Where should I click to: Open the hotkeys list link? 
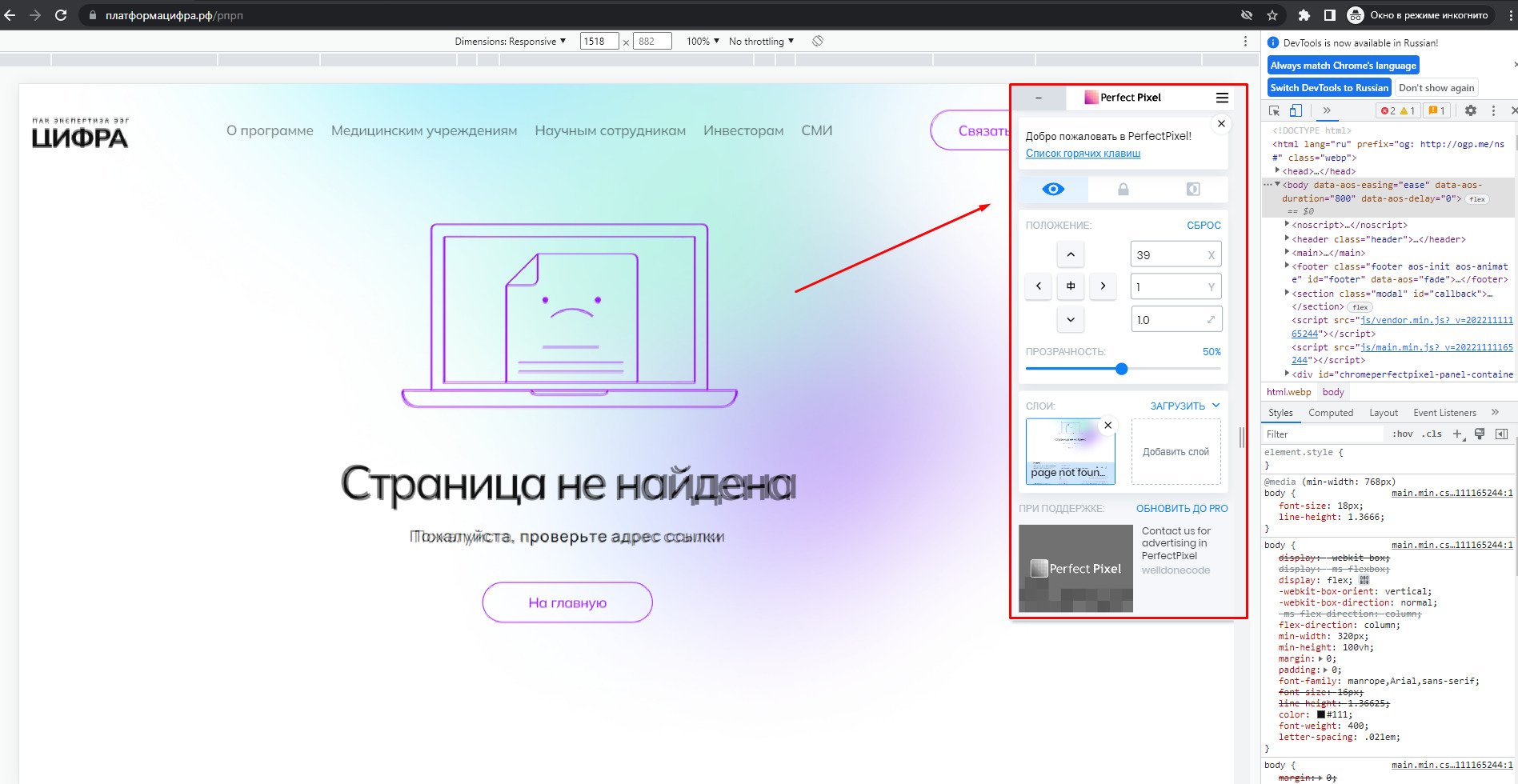pos(1083,153)
